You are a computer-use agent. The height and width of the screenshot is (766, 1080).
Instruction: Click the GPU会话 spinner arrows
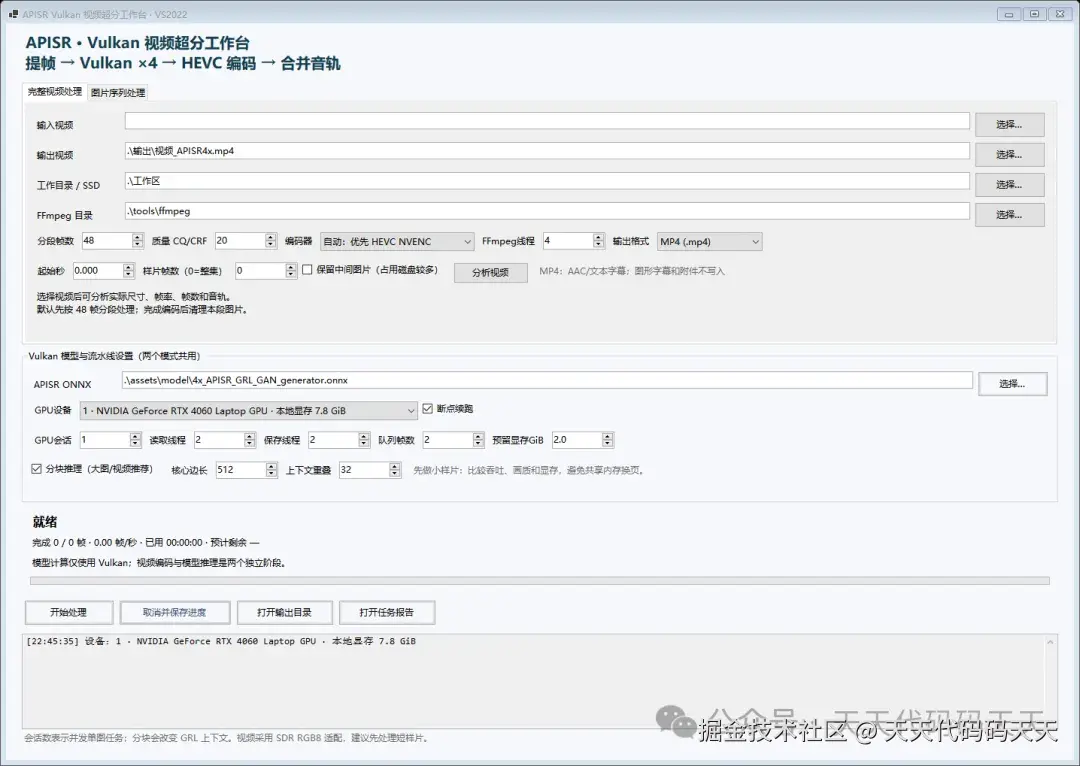pyautogui.click(x=136, y=439)
